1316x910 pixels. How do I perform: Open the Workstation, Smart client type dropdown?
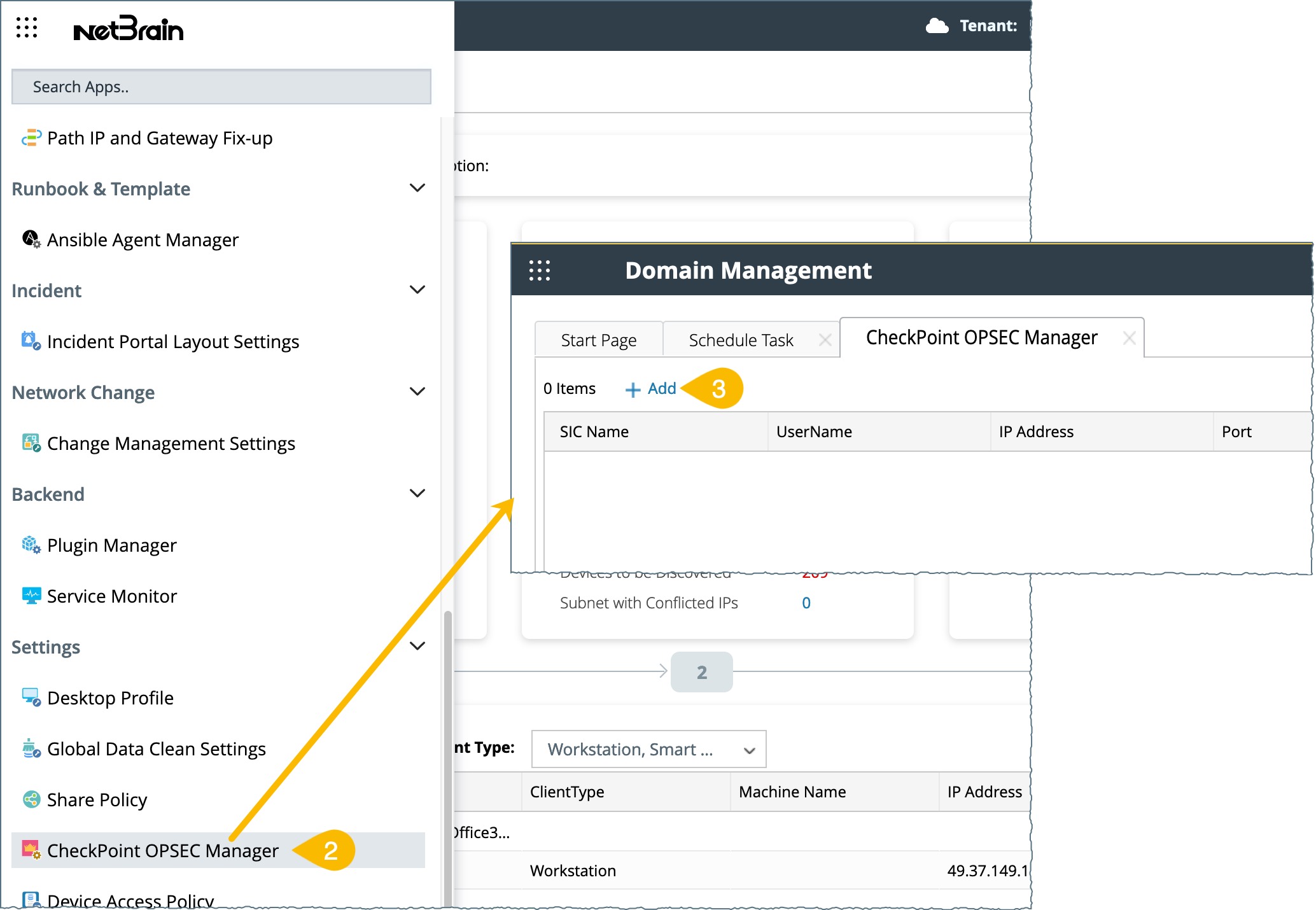tap(648, 749)
